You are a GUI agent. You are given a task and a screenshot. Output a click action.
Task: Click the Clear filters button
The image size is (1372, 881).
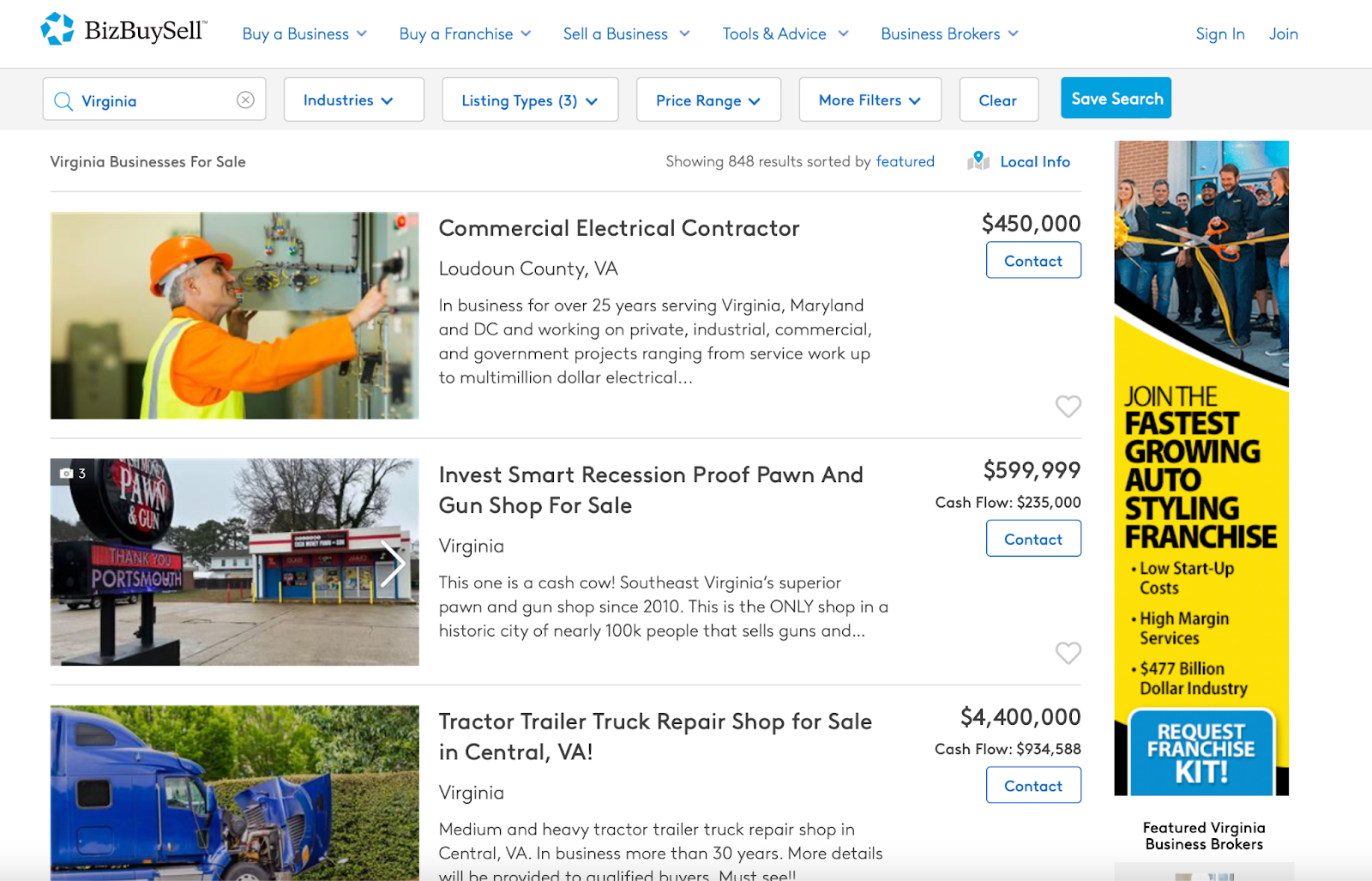click(998, 100)
